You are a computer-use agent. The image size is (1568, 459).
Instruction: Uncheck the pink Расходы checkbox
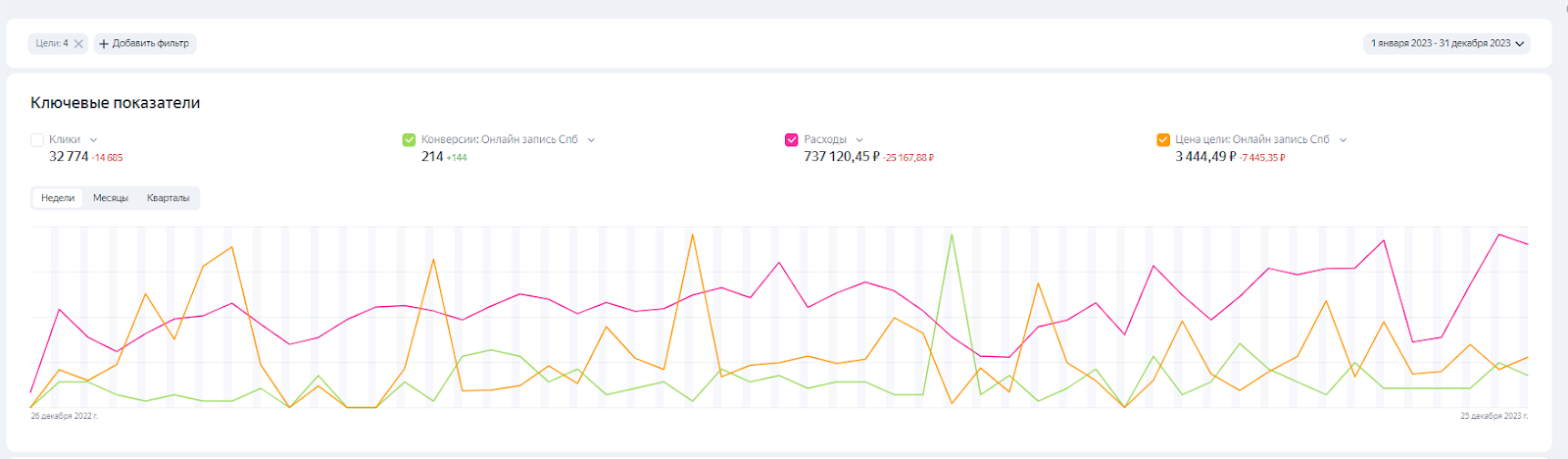coord(792,140)
